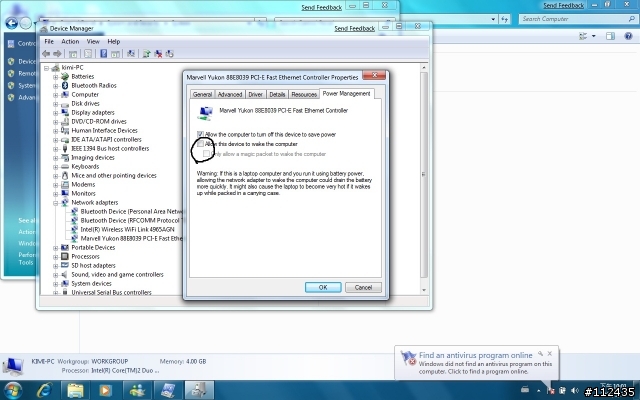Click the Device Manager taskbar button

click(199, 391)
